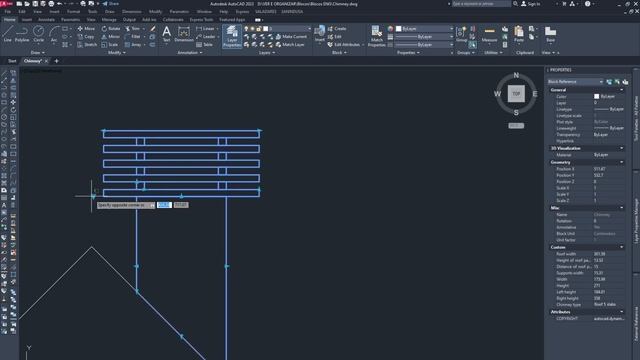The image size is (640, 360).
Task: Click the undo arrow in quick access toolbar
Action: click(x=60, y=4)
